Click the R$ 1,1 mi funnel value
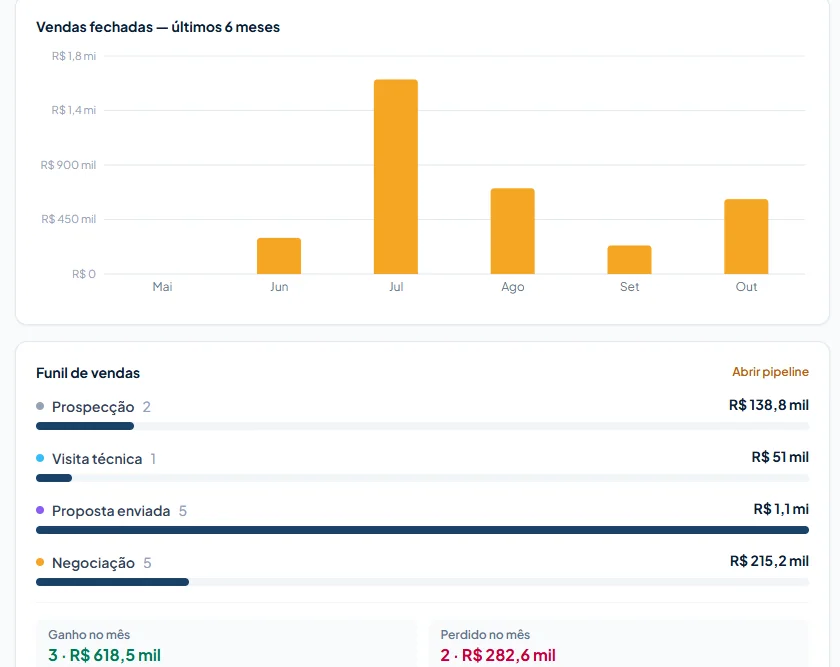This screenshot has width=840, height=667. (x=781, y=509)
